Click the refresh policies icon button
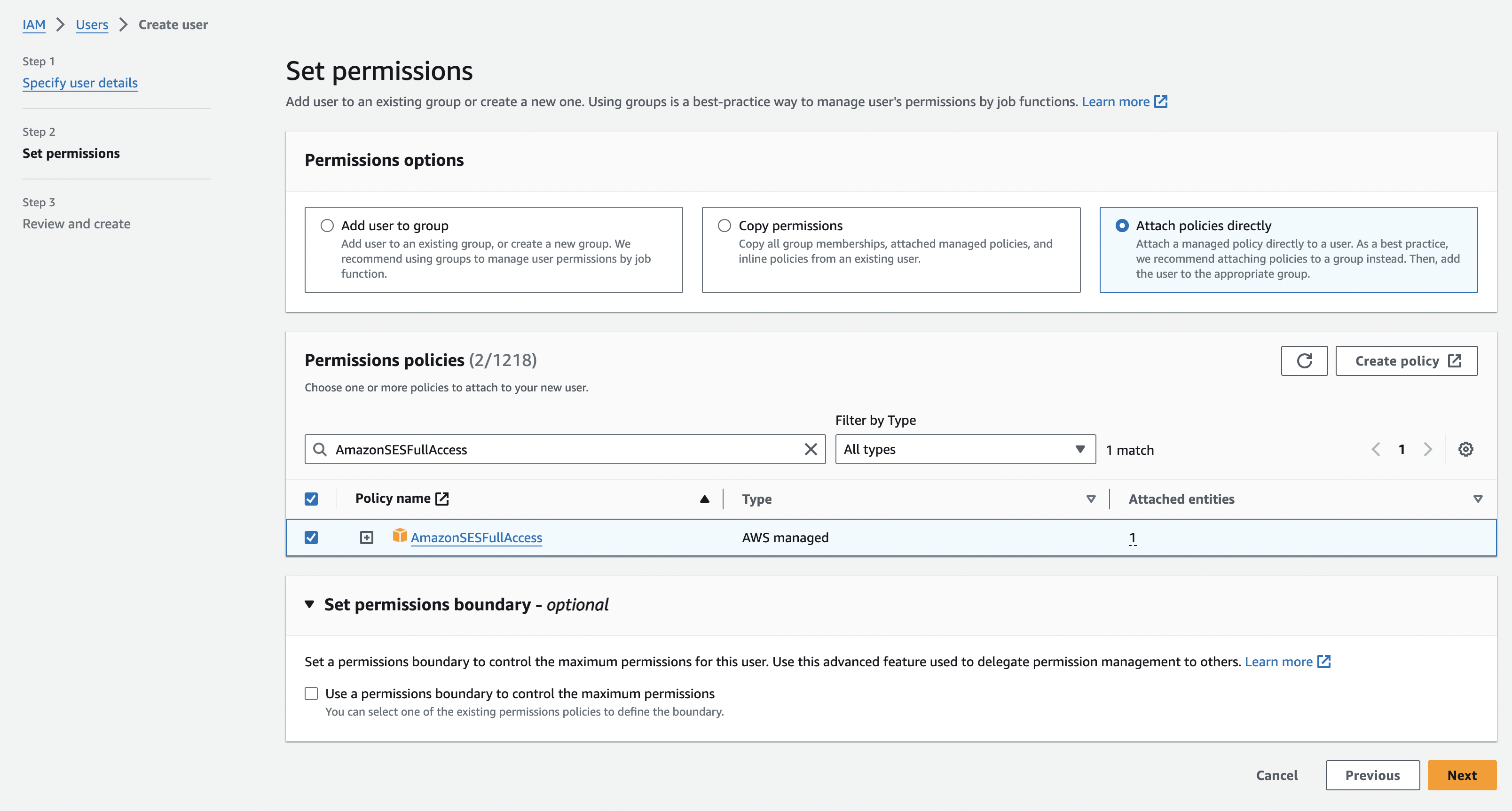 coord(1304,361)
